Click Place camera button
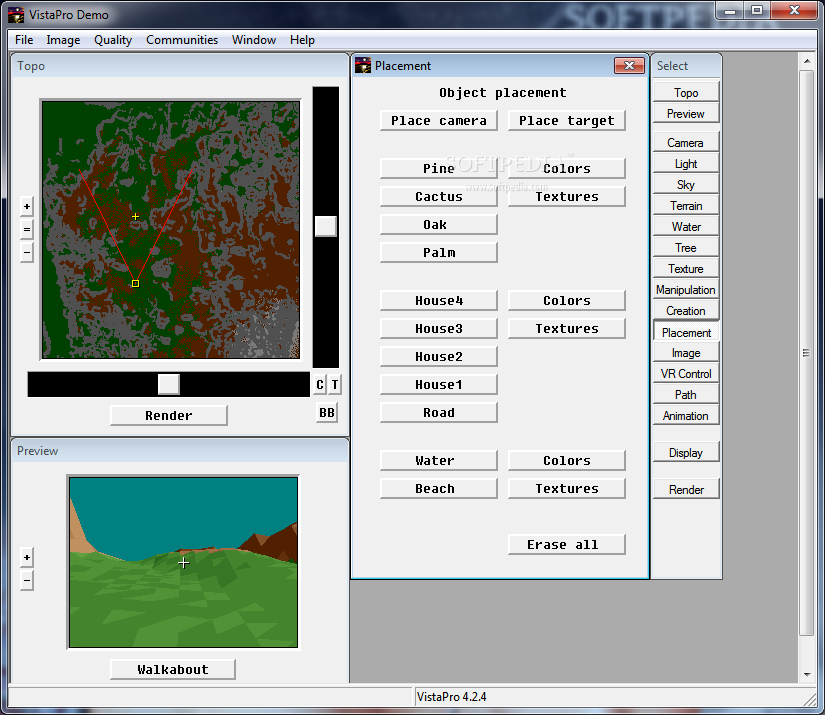This screenshot has width=825, height=715. (439, 120)
